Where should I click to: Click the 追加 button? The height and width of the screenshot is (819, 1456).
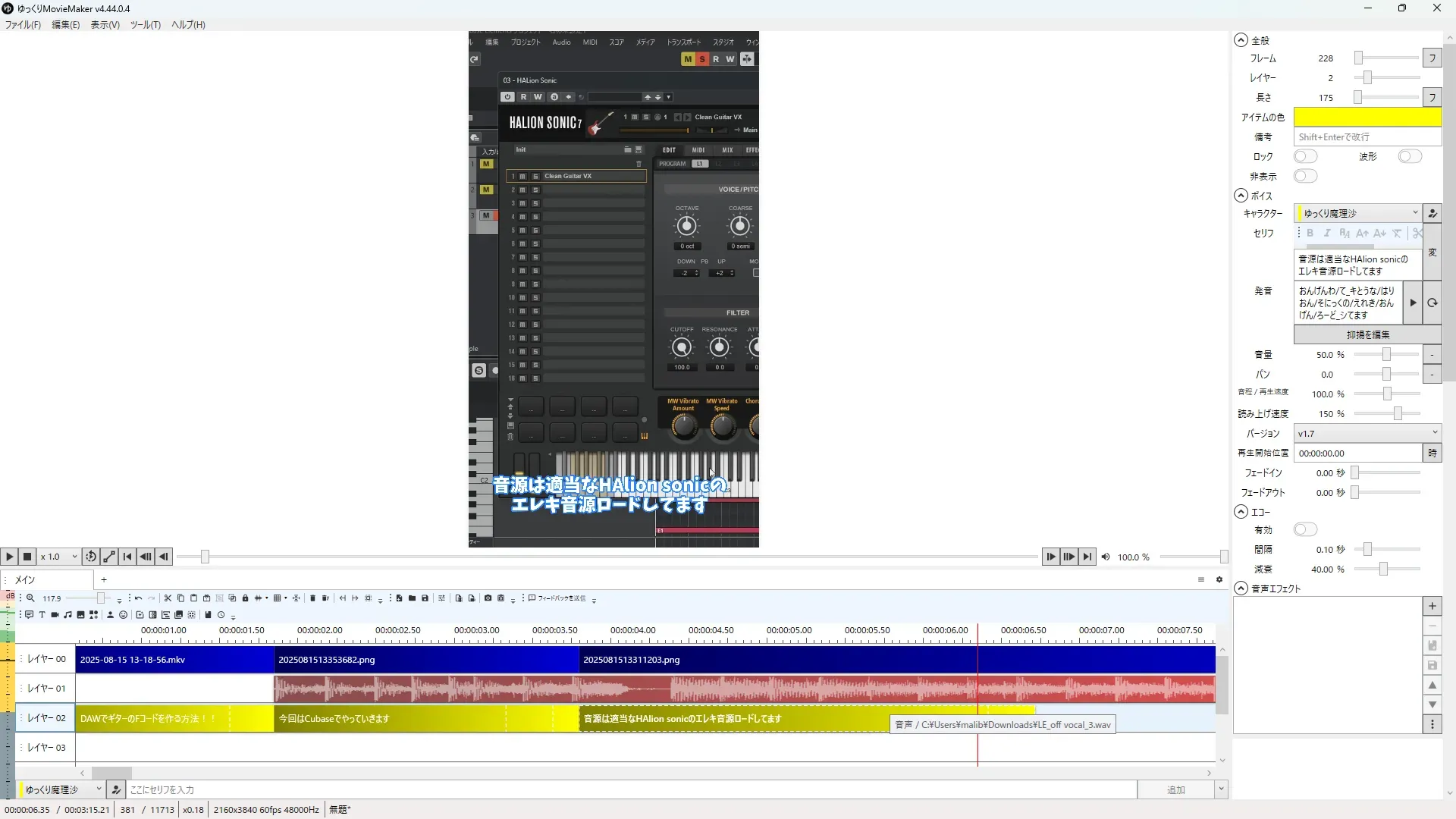(1175, 789)
